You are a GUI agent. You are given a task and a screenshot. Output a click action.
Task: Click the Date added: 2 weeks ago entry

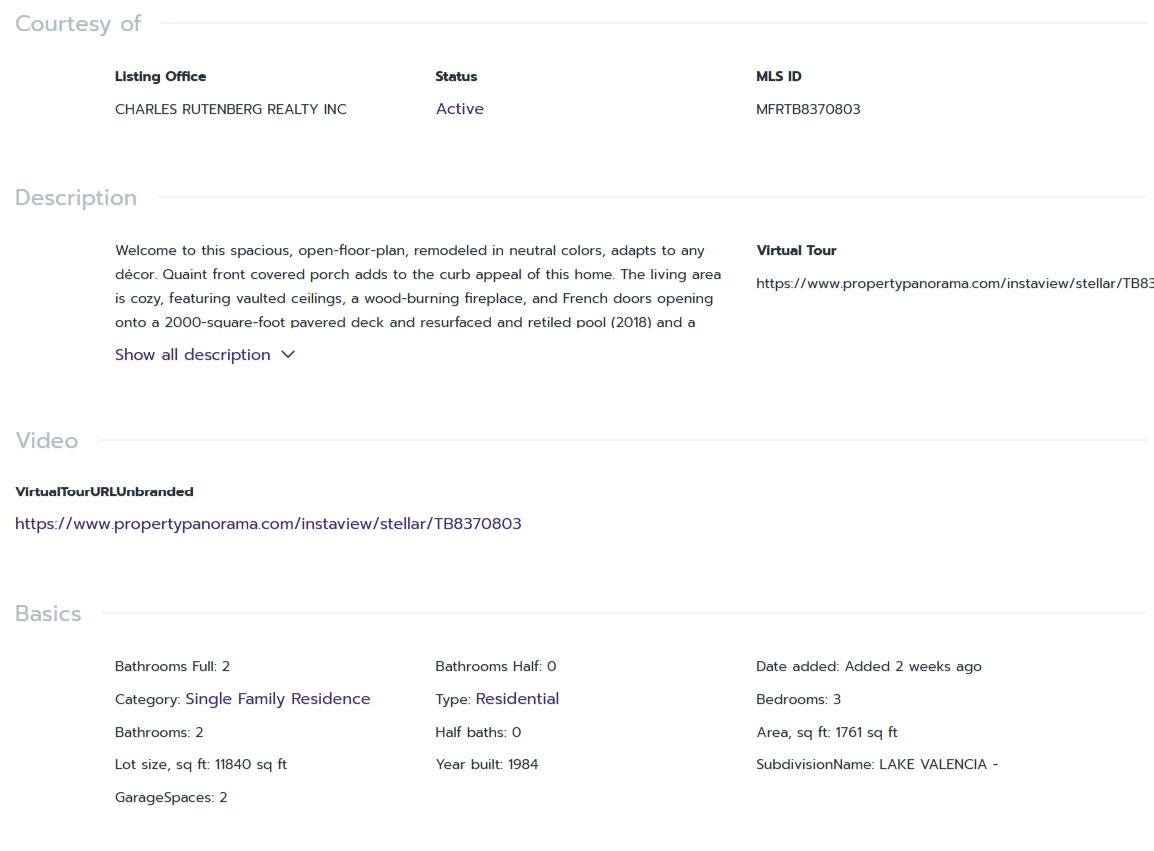pyautogui.click(x=868, y=667)
